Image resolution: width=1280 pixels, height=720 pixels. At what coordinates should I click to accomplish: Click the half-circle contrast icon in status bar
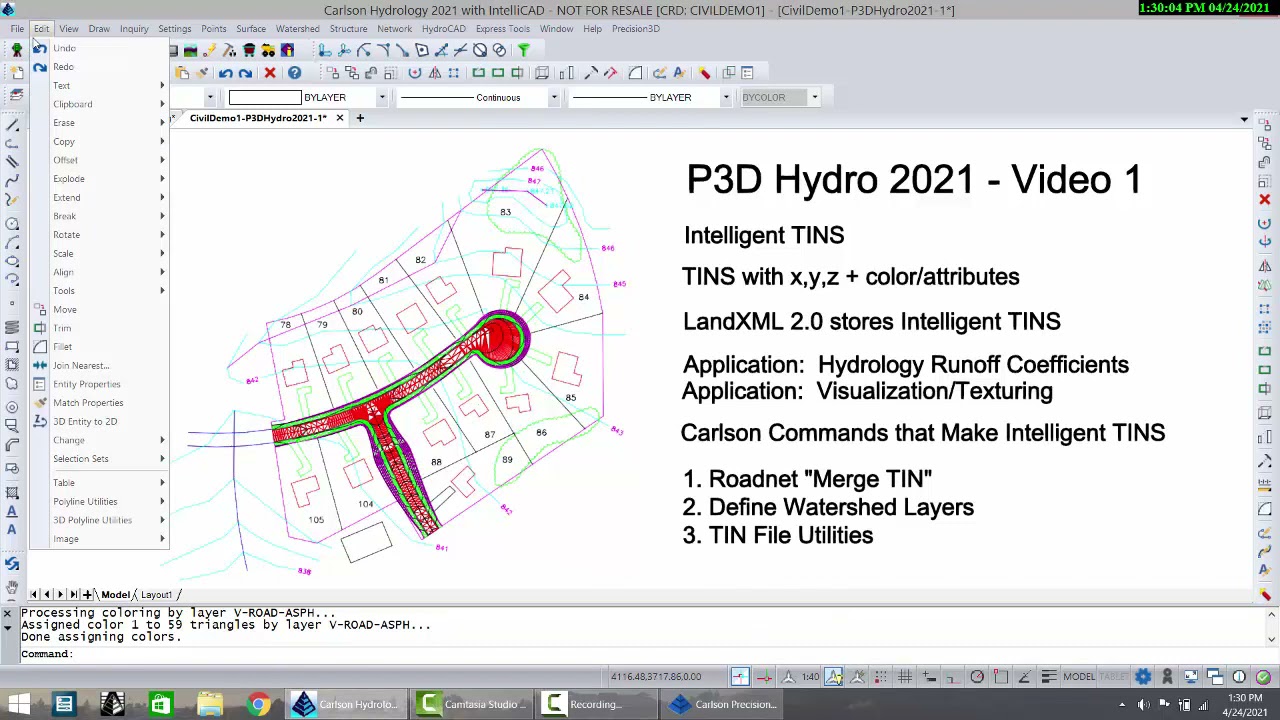pyautogui.click(x=1239, y=677)
